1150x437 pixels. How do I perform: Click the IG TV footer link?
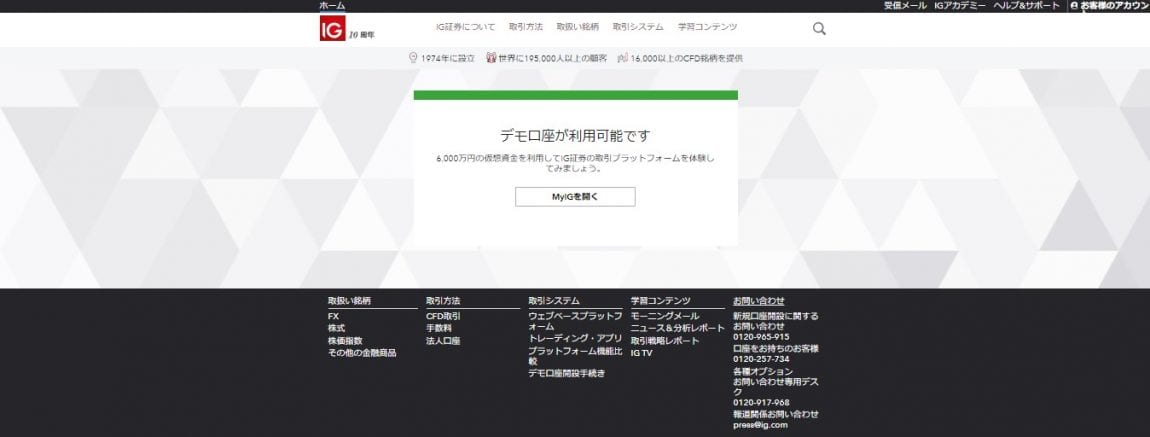(x=641, y=353)
